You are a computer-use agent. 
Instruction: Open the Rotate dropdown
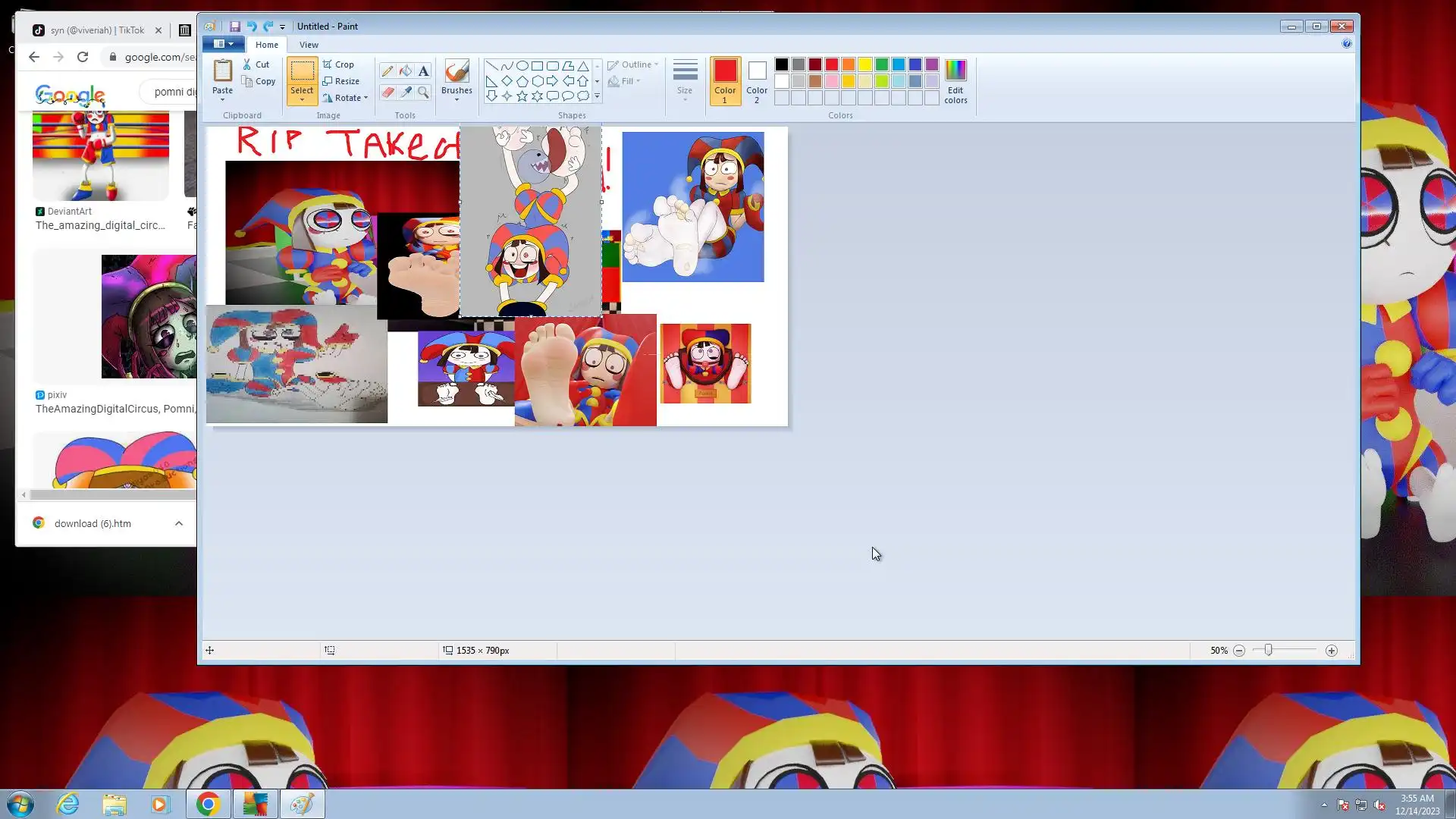(x=346, y=98)
